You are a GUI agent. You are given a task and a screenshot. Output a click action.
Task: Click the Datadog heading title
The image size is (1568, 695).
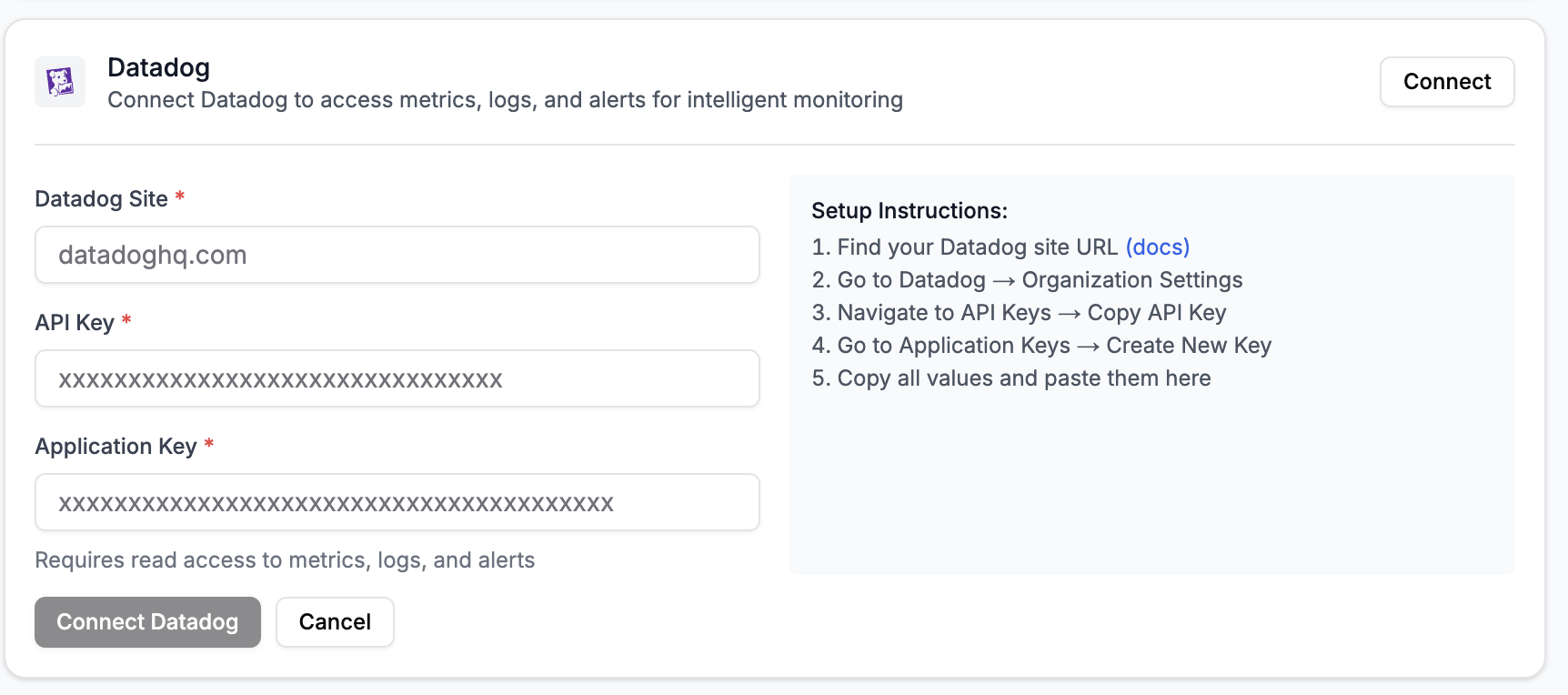coord(159,67)
